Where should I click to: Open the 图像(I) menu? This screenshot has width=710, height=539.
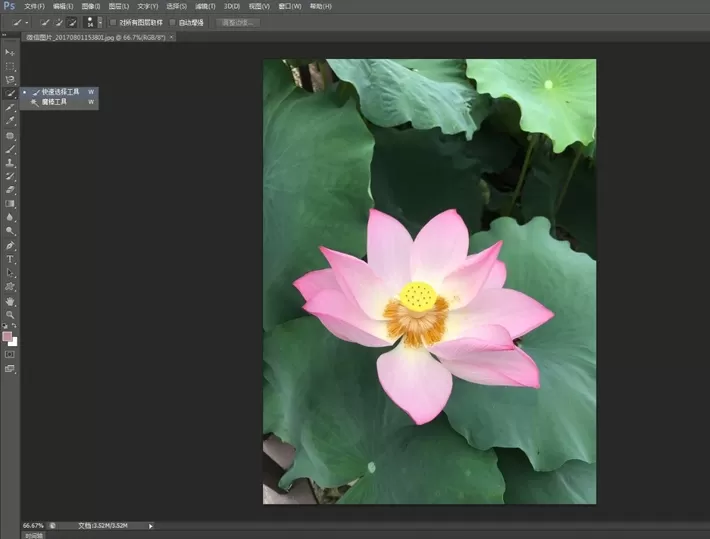point(91,6)
